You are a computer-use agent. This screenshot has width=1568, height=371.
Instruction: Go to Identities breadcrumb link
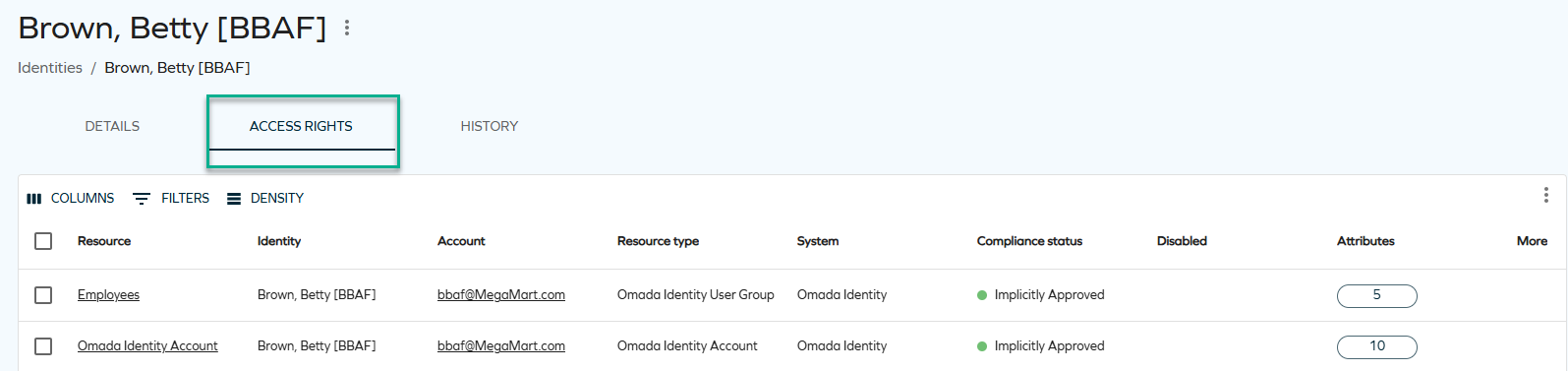click(x=50, y=68)
